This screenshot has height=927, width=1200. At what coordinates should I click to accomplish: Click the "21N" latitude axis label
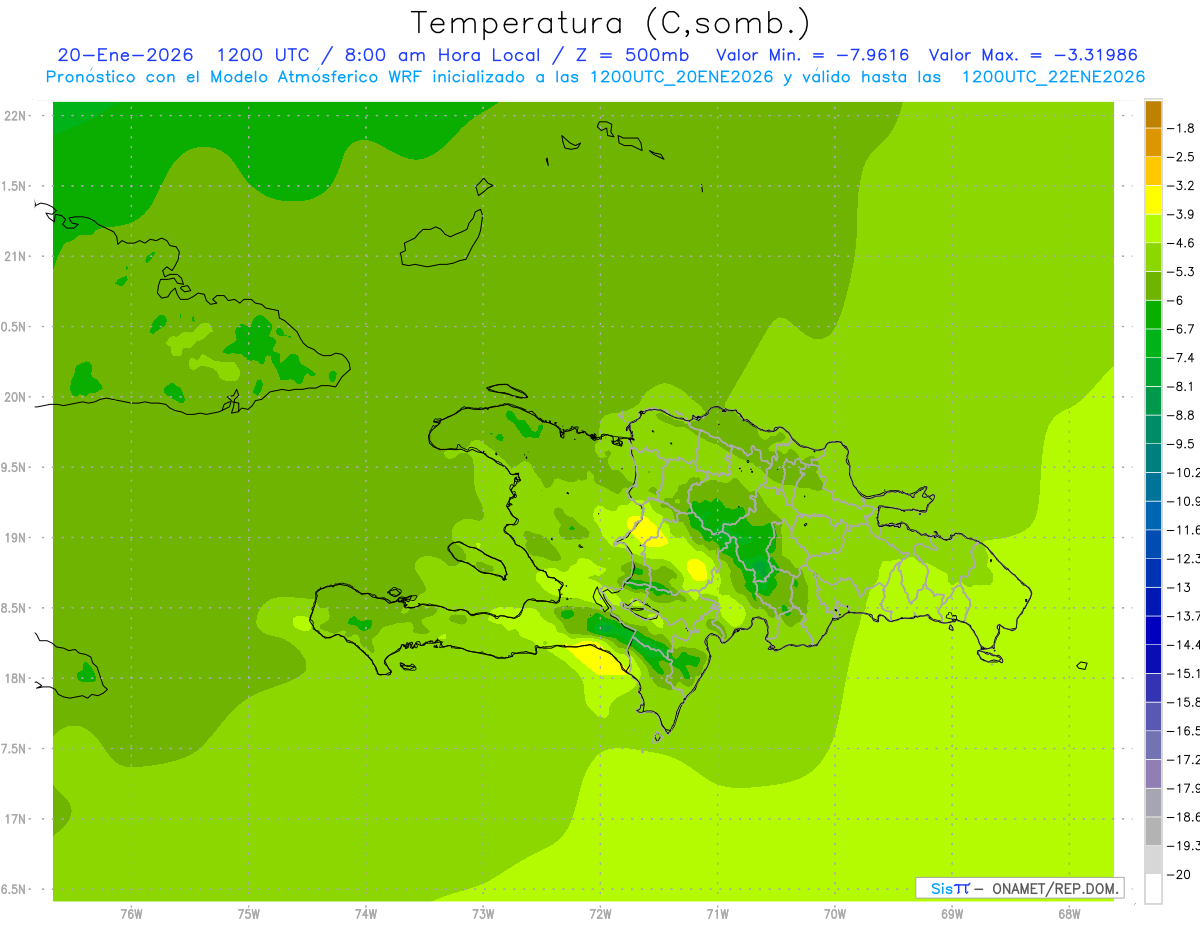point(15,256)
